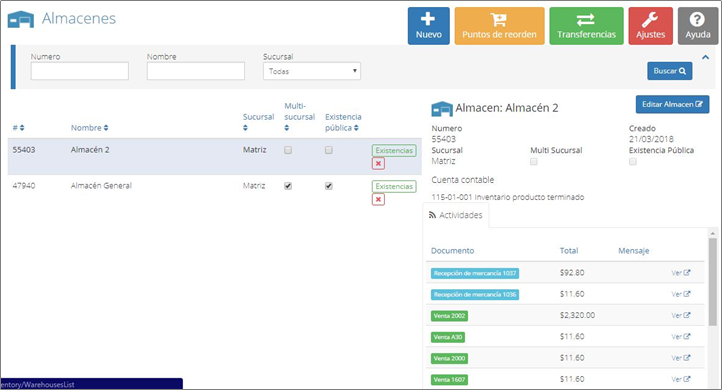Click the Venta 1607 tag
Image resolution: width=722 pixels, height=390 pixels.
pos(449,379)
